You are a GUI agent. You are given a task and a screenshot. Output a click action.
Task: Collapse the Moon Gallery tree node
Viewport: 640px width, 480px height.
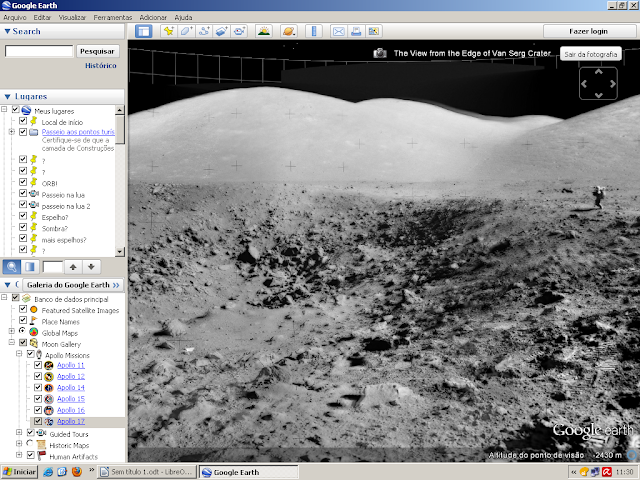click(x=12, y=343)
